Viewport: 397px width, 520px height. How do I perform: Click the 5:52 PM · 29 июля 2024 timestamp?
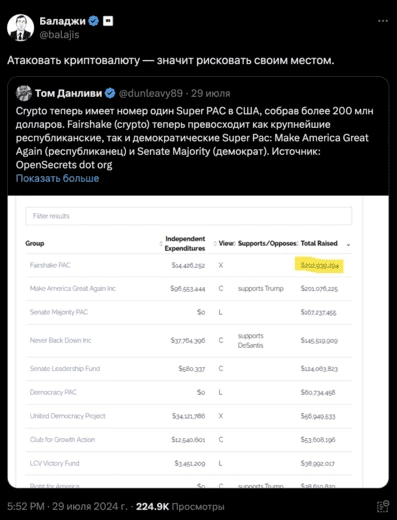[x=67, y=507]
